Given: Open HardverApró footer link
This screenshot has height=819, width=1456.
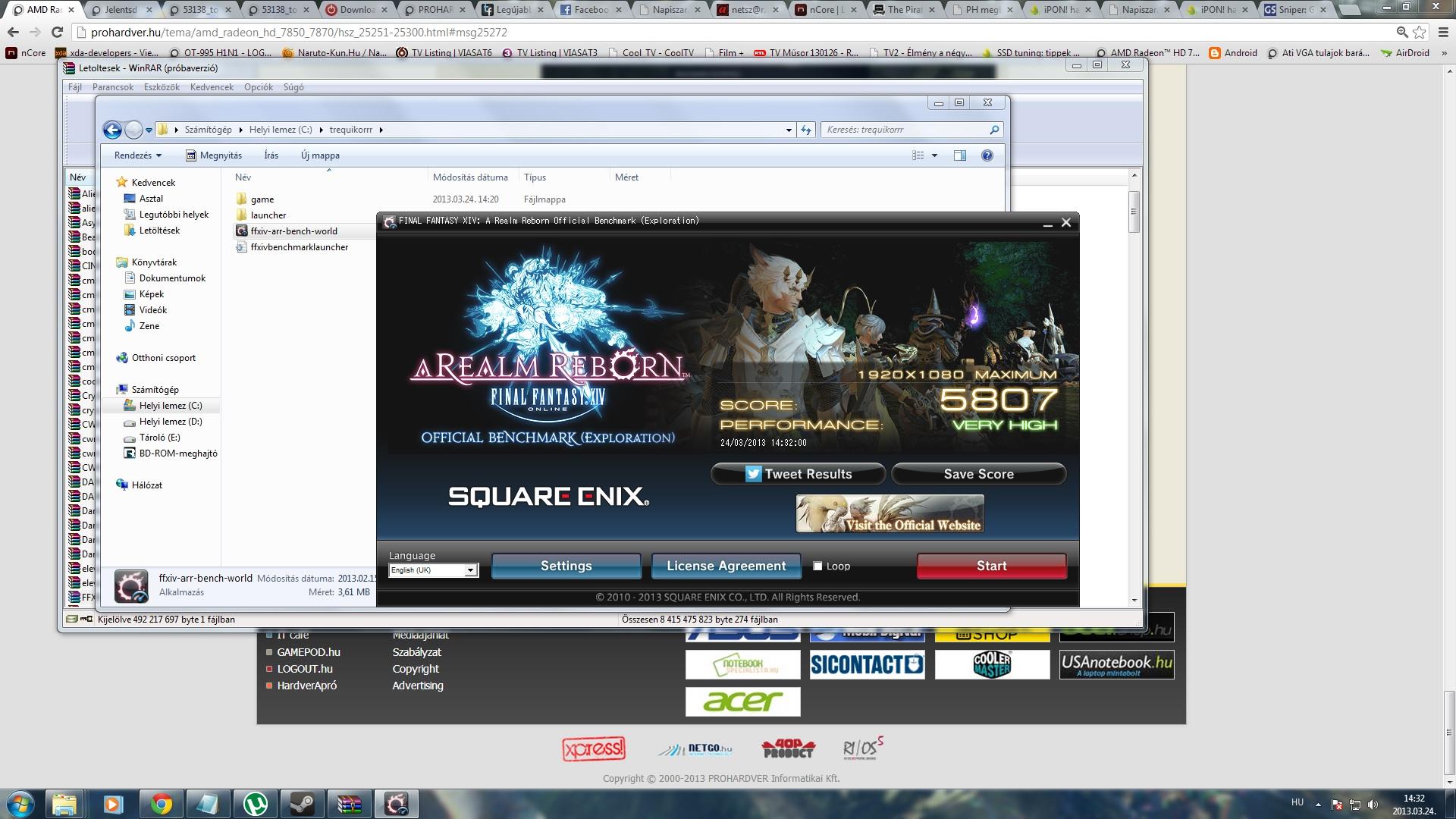Looking at the screenshot, I should [306, 686].
